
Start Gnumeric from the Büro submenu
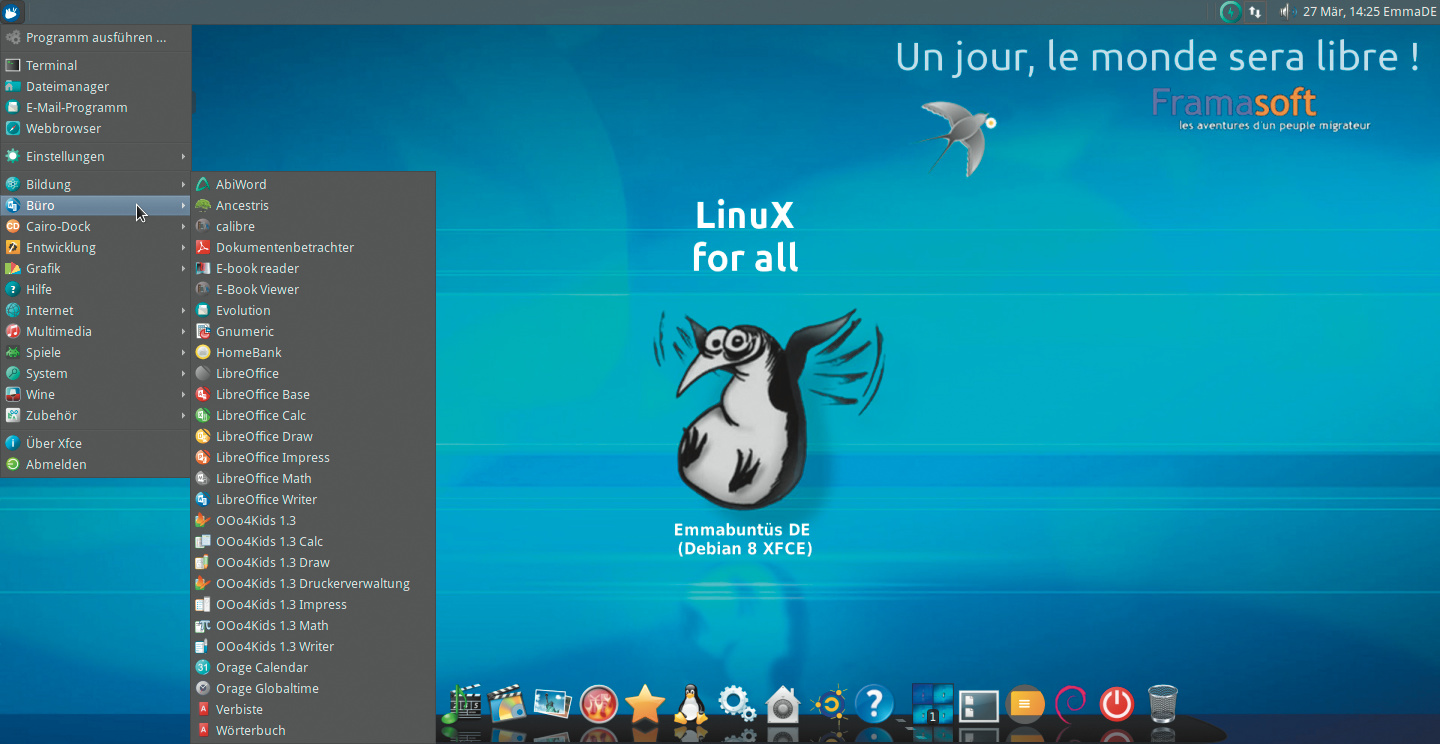coord(313,331)
